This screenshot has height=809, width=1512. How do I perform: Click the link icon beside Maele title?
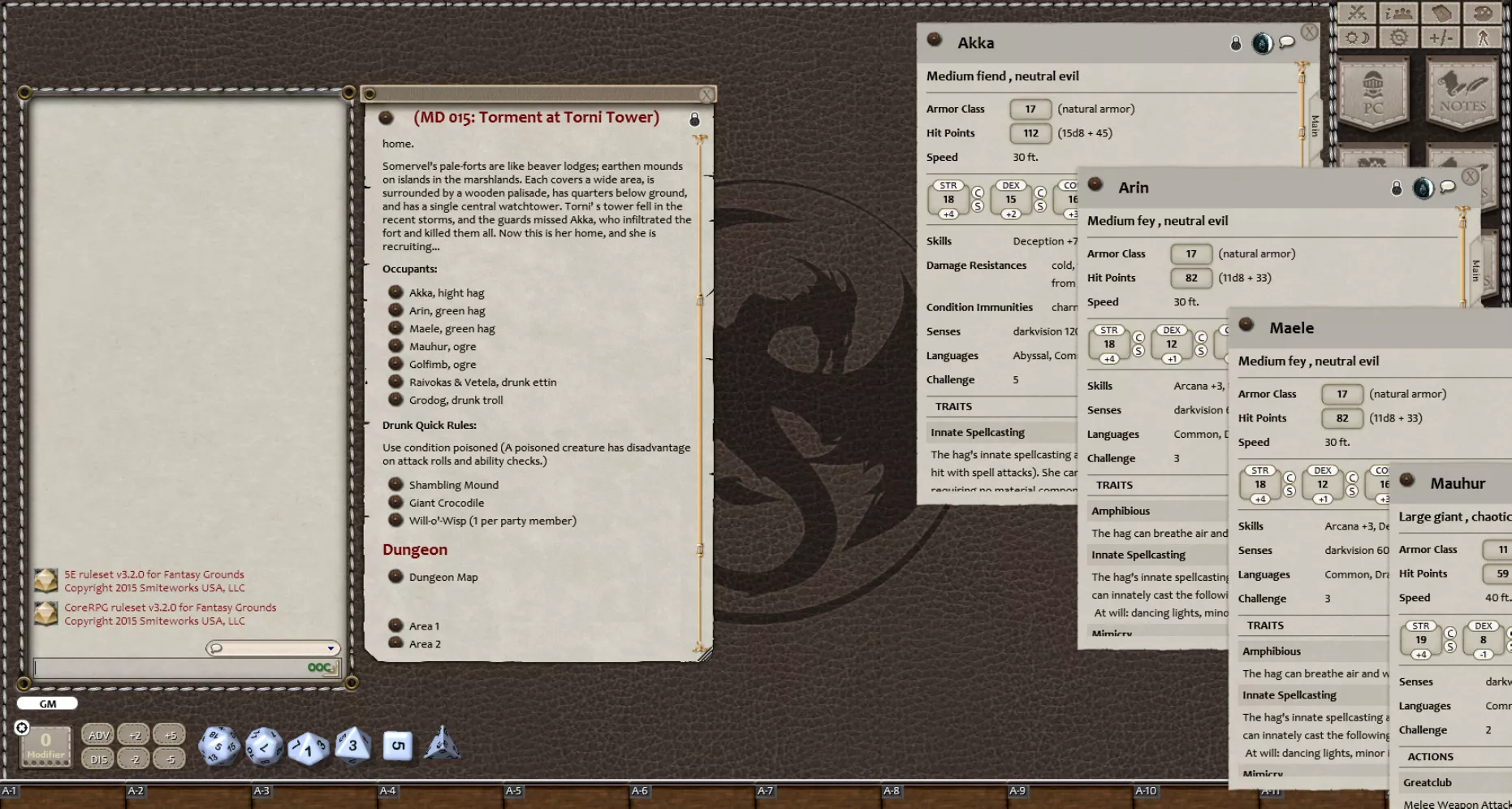(1246, 324)
